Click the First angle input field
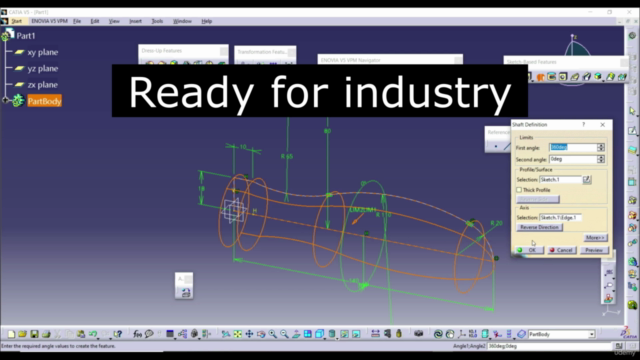The width and height of the screenshot is (640, 360). tap(573, 147)
